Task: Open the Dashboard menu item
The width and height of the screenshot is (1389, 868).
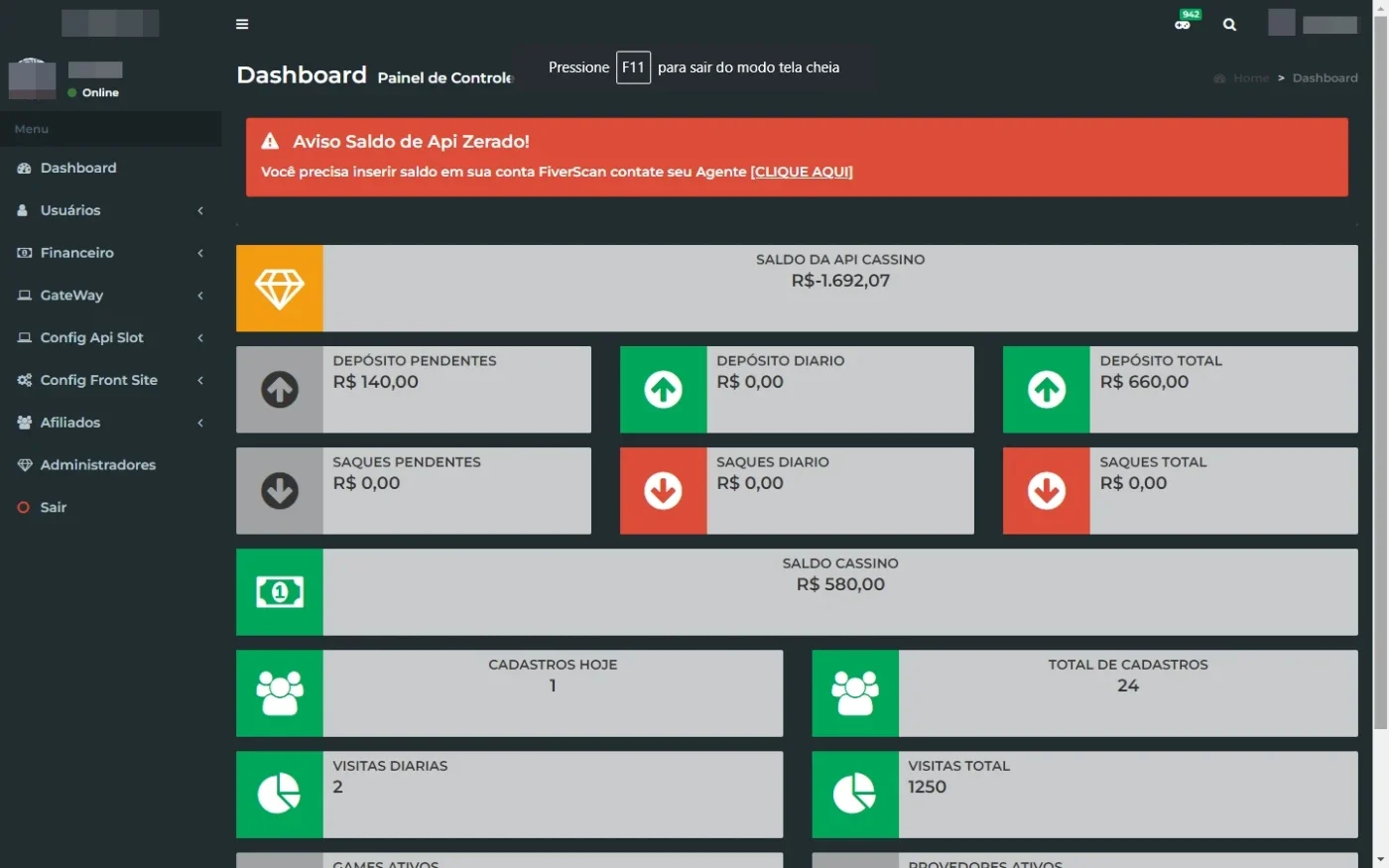Action: pyautogui.click(x=110, y=169)
